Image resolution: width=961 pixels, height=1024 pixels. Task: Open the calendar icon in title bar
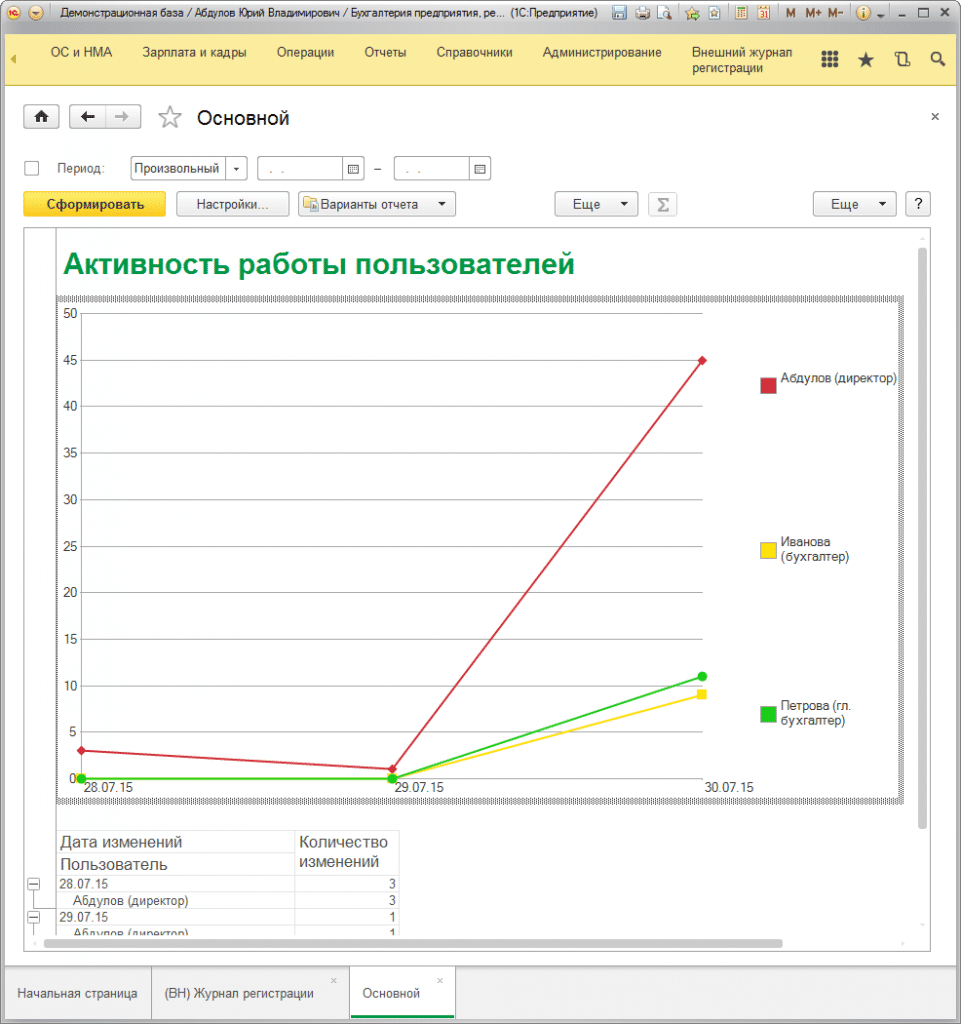(763, 14)
